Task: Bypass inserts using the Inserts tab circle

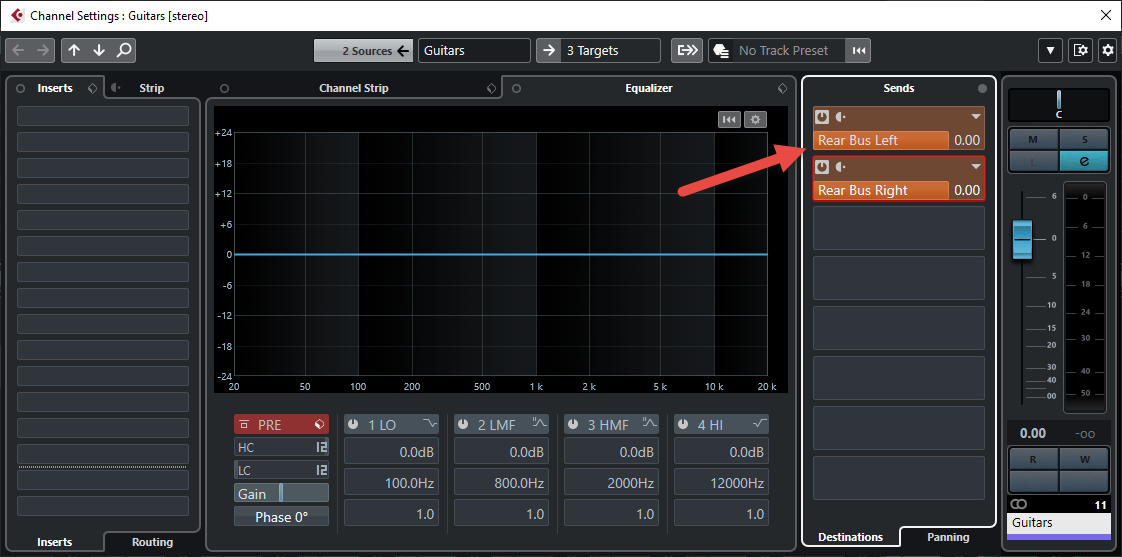Action: (21, 89)
